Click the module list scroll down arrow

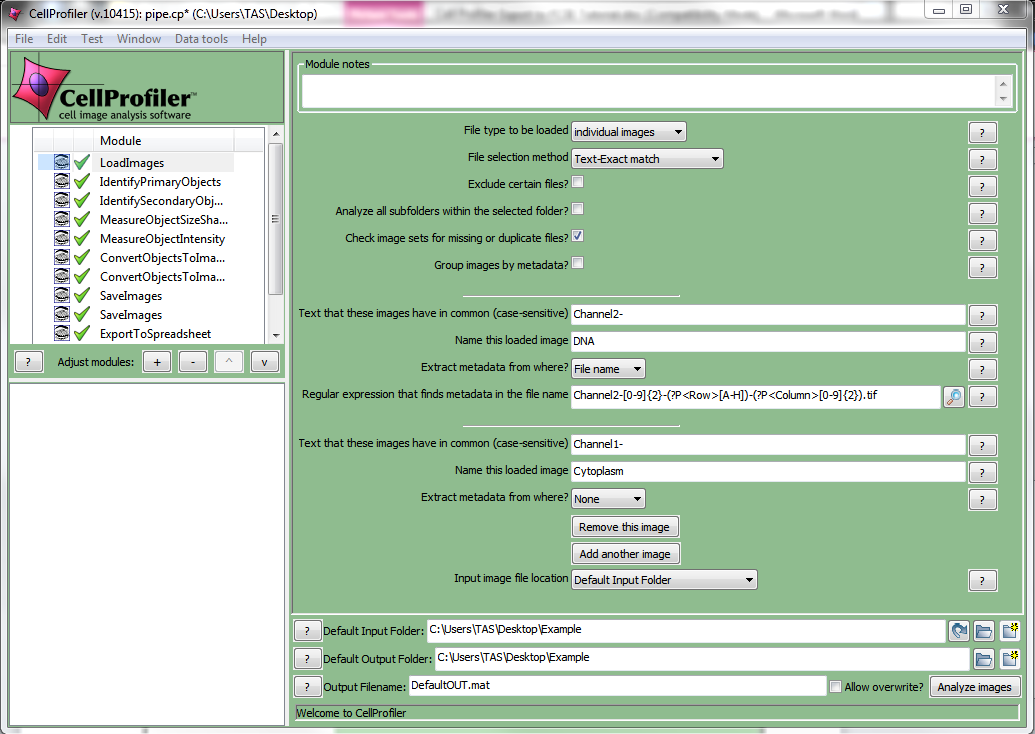click(x=276, y=335)
